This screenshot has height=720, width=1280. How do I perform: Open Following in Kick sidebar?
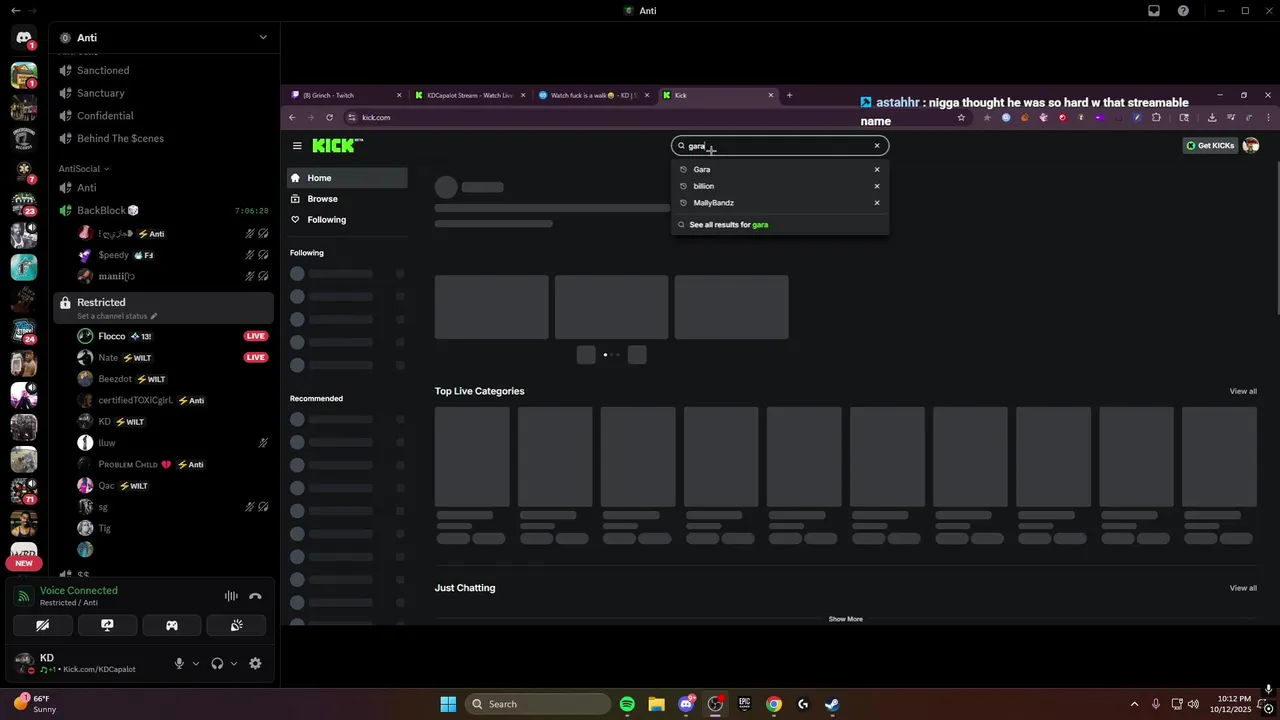coord(347,220)
